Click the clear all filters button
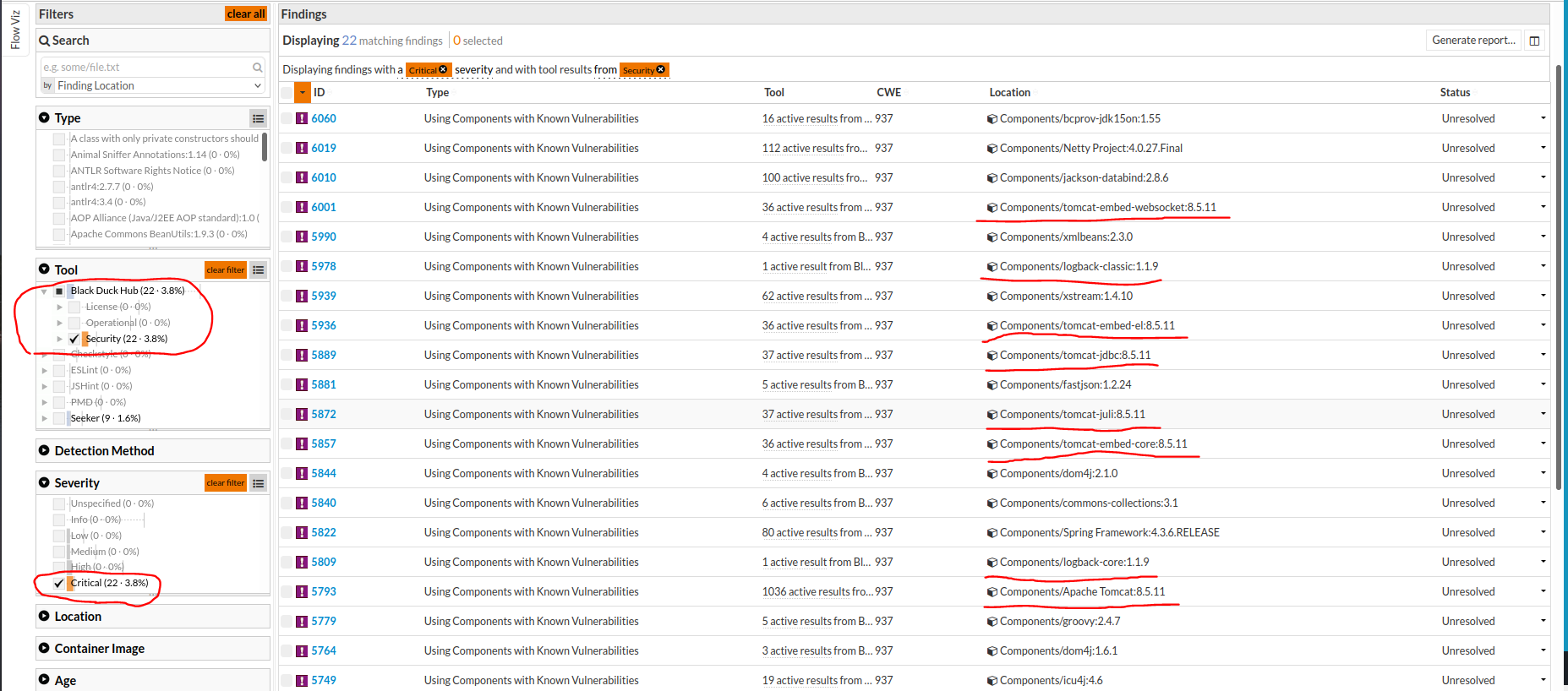The image size is (1568, 691). 246,14
